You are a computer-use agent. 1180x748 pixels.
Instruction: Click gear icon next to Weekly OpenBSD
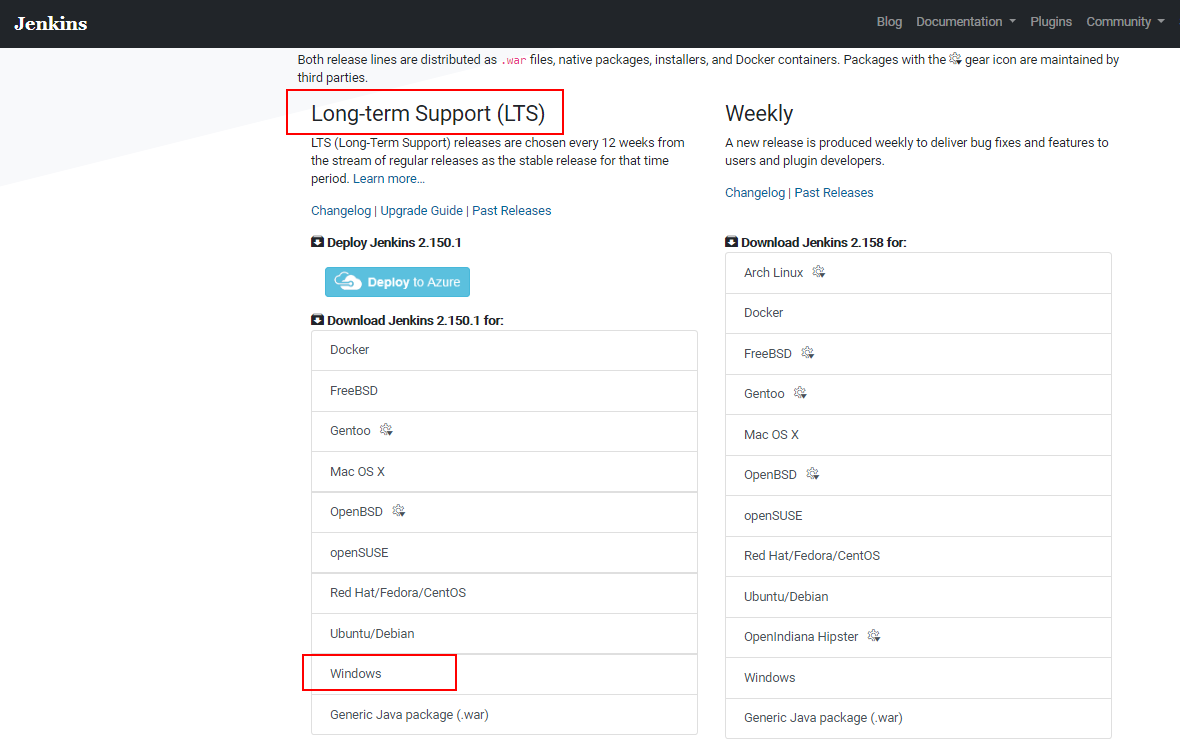tap(813, 474)
